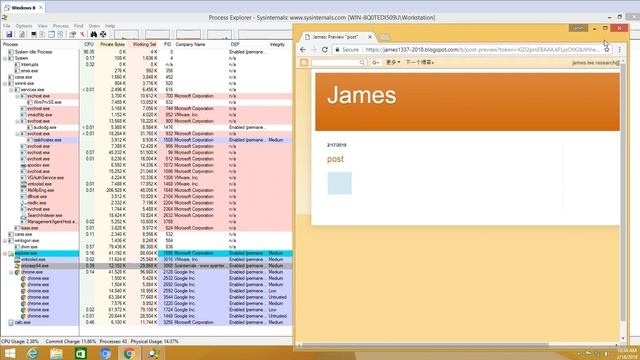Collapse the wininit.exe tree node

tap(5, 83)
